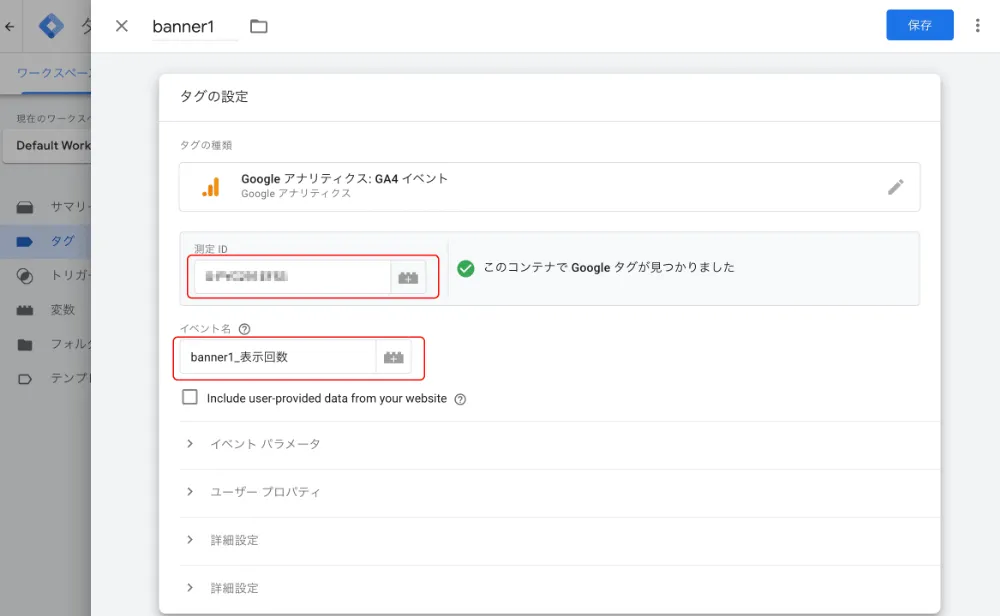The image size is (1000, 616).
Task: Click the banner1 tag name title
Action: (183, 26)
